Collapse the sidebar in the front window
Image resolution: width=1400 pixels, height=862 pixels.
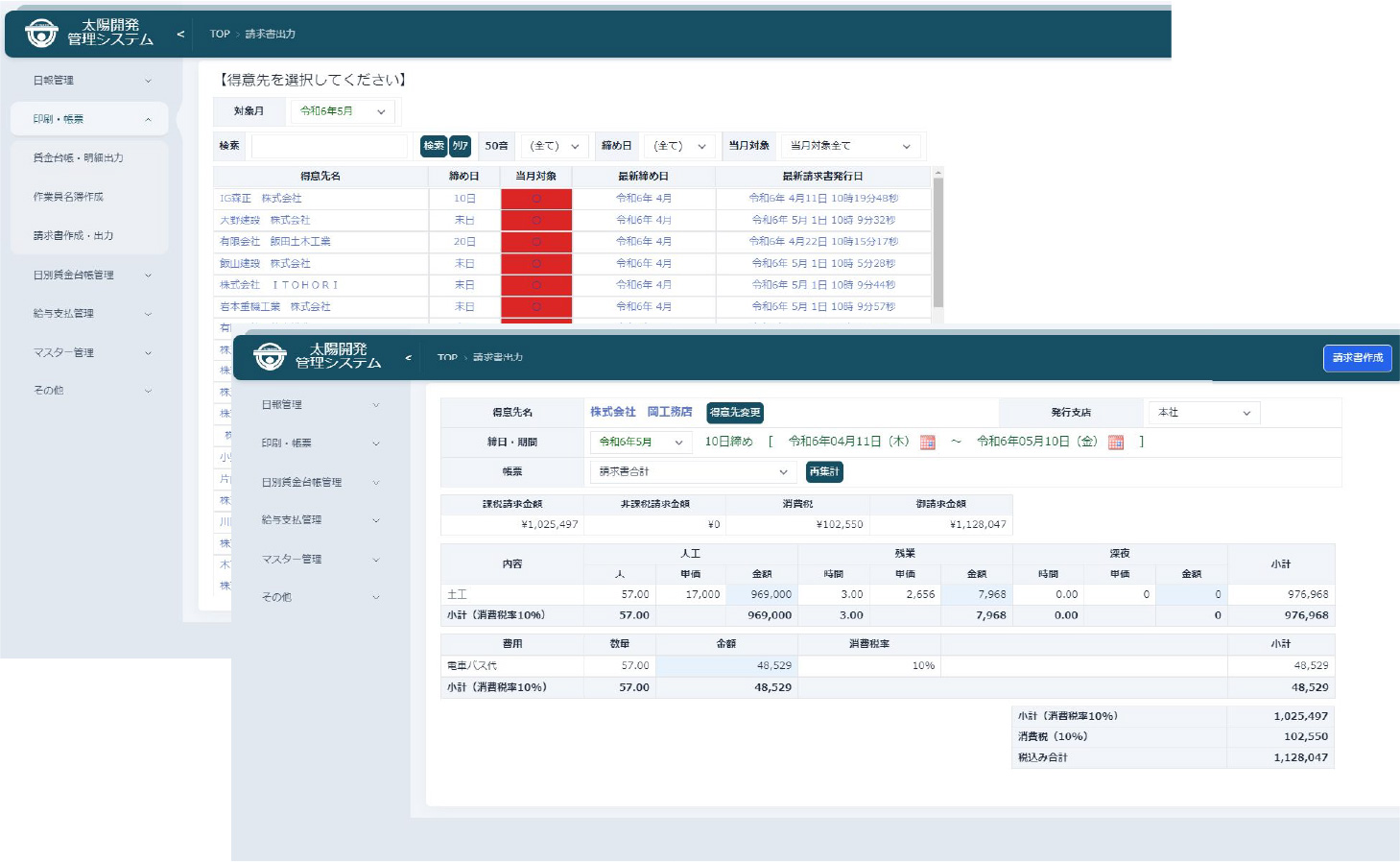pyautogui.click(x=408, y=357)
